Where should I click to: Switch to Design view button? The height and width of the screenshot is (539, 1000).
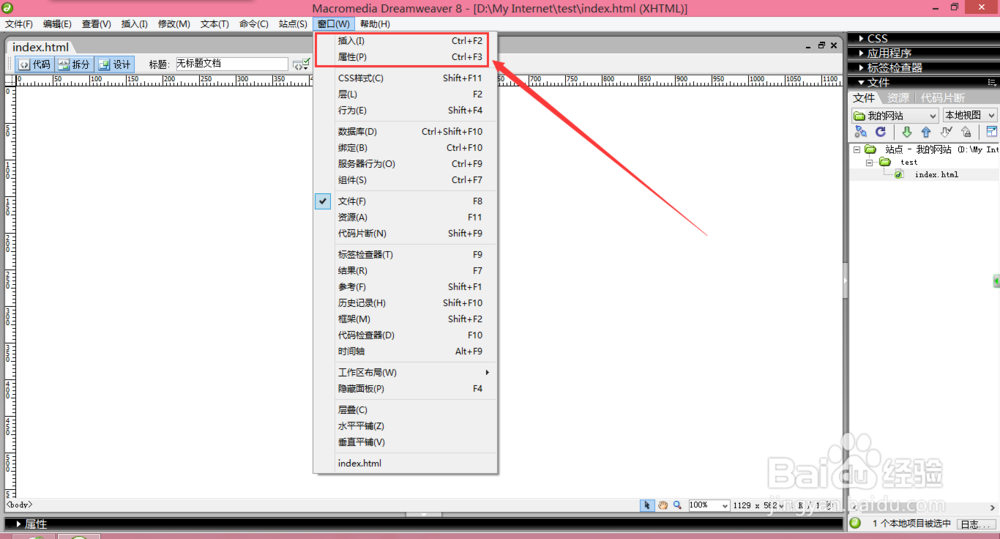(115, 64)
